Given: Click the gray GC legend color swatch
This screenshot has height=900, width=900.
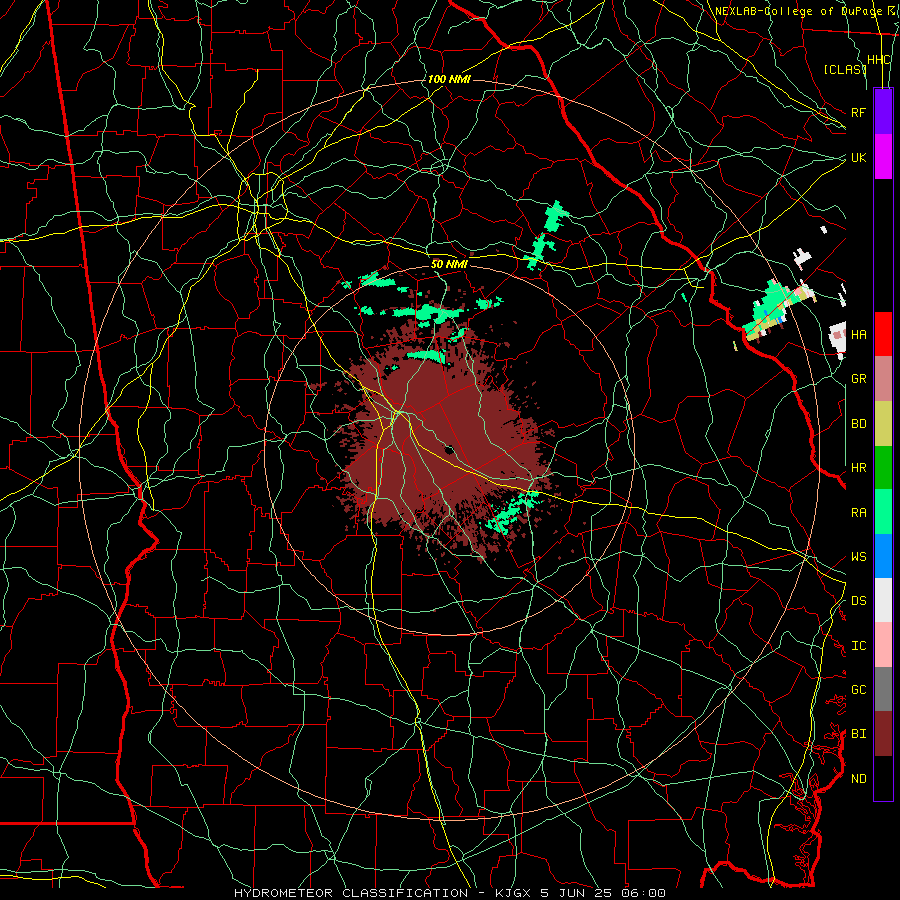Looking at the screenshot, I should tap(883, 689).
